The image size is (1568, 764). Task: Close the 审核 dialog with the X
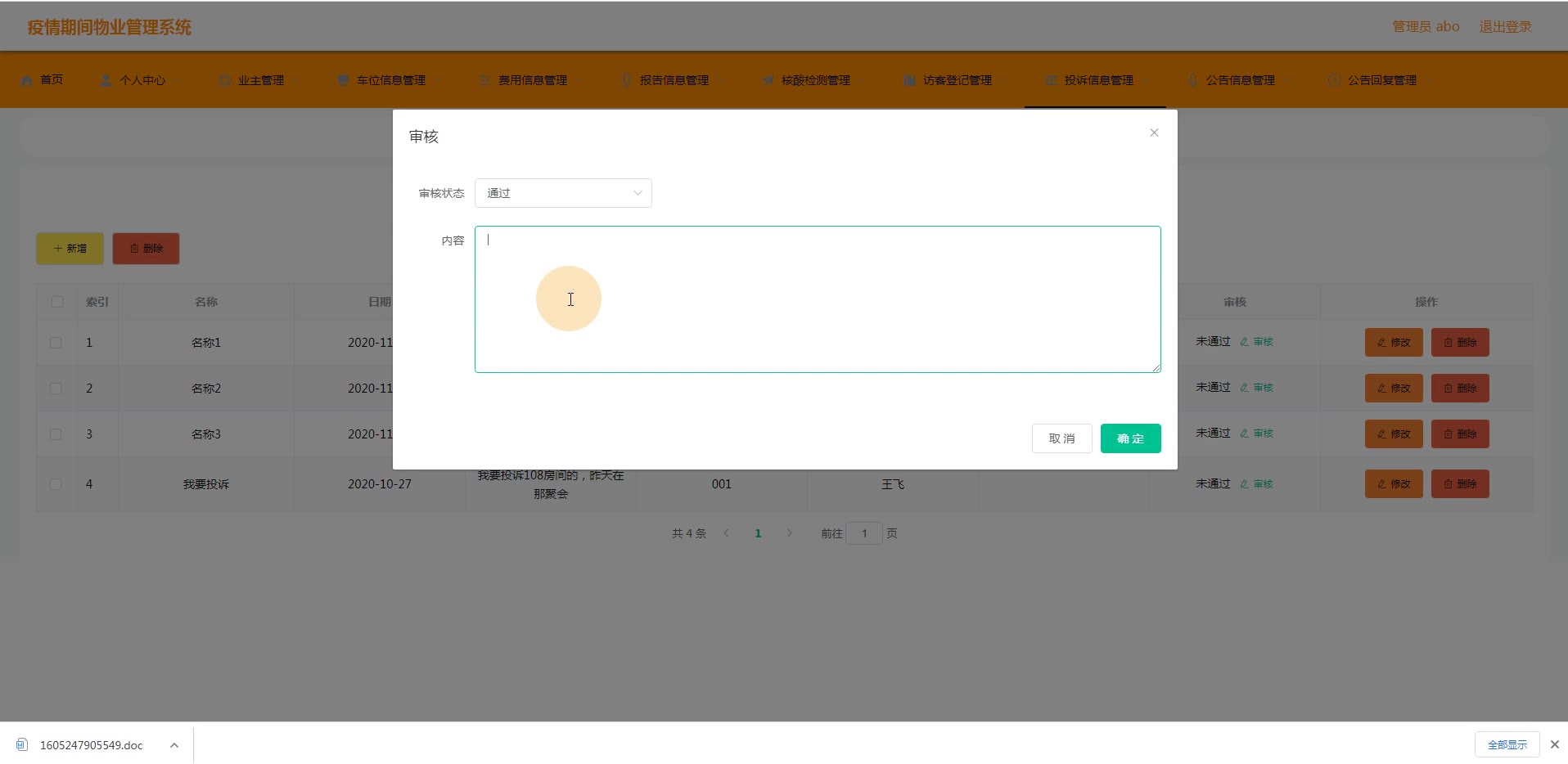pyautogui.click(x=1154, y=133)
